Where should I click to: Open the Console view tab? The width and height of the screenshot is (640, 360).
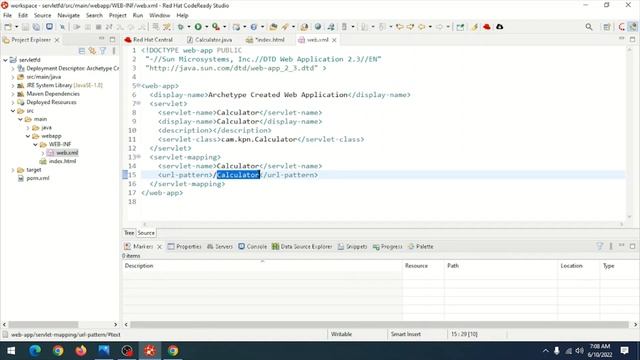[x=253, y=247]
